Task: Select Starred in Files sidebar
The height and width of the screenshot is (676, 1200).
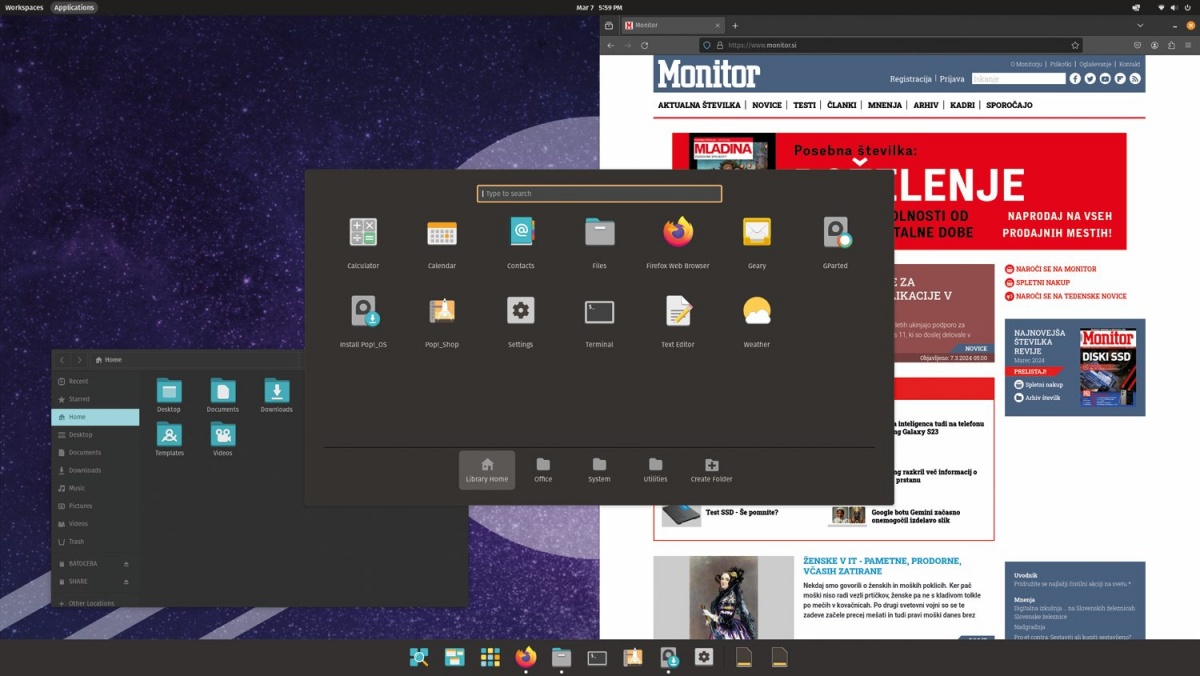Action: tap(95, 399)
